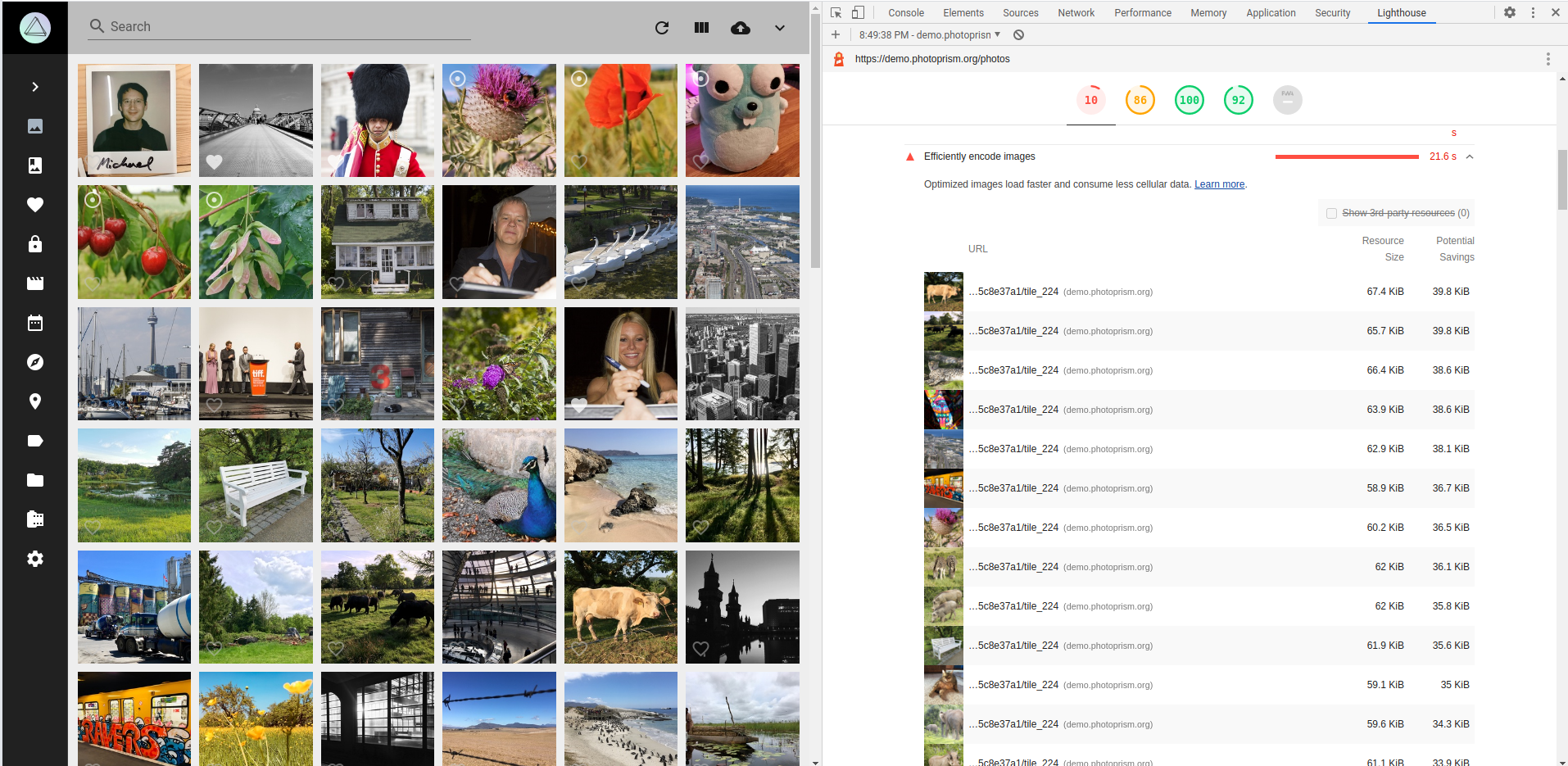
Task: Expand the search filter chevron
Action: 778,27
